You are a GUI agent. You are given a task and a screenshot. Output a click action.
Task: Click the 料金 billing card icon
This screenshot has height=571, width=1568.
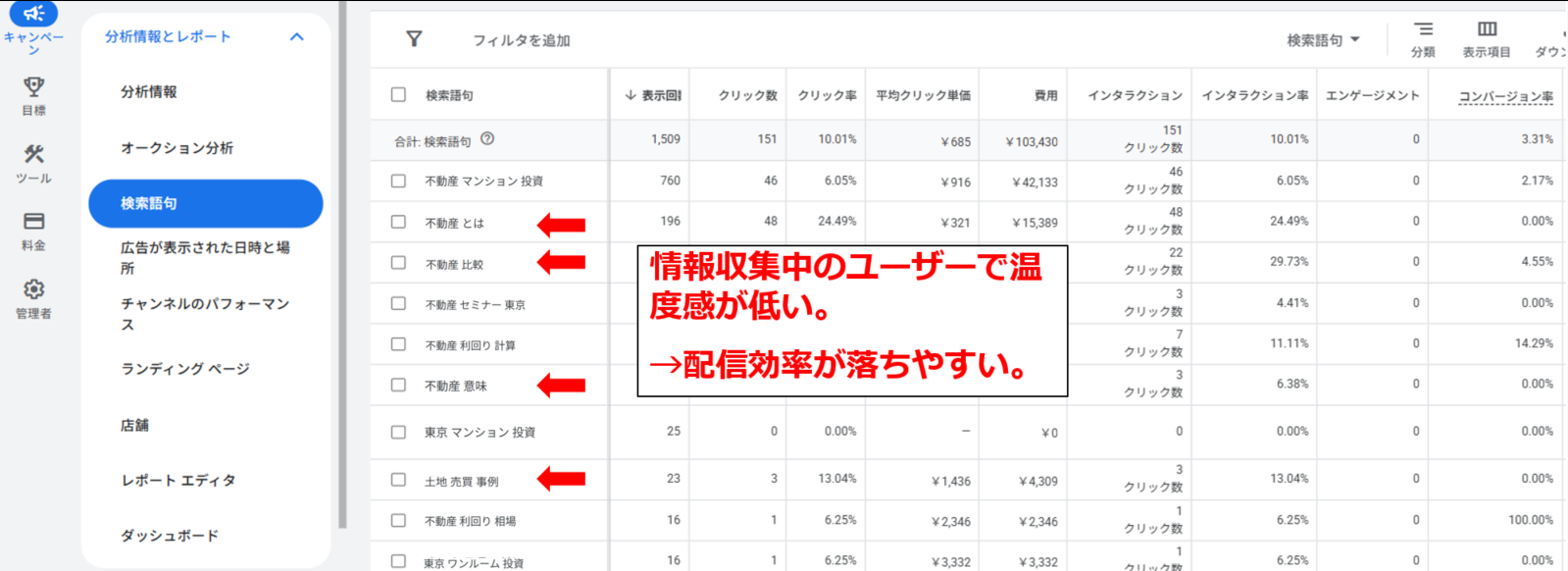tap(33, 222)
